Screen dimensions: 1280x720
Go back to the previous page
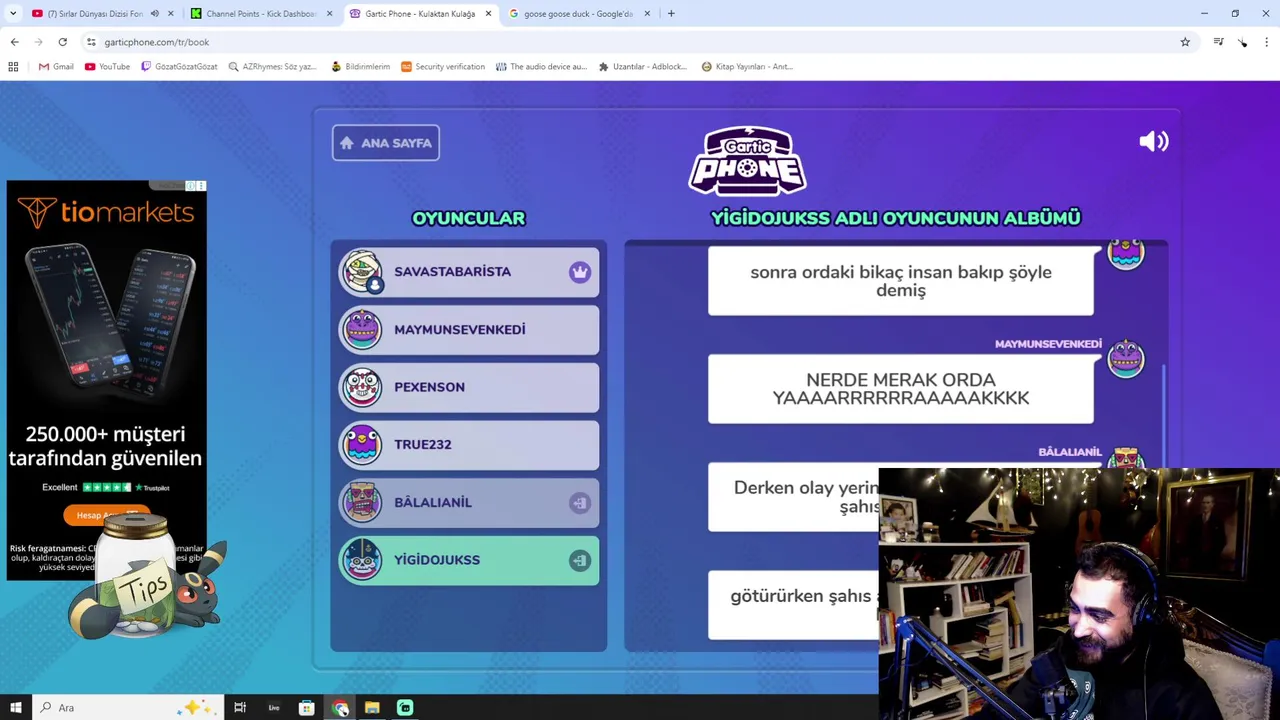coord(14,42)
